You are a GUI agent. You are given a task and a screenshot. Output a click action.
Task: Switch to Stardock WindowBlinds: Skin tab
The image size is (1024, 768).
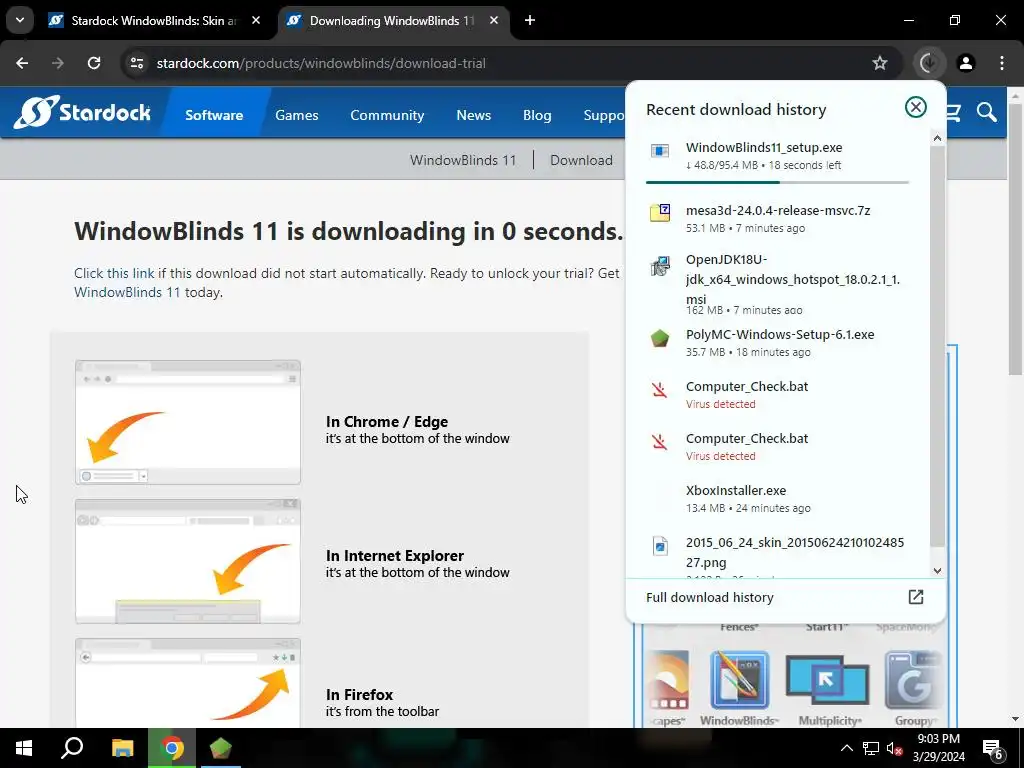[x=155, y=20]
